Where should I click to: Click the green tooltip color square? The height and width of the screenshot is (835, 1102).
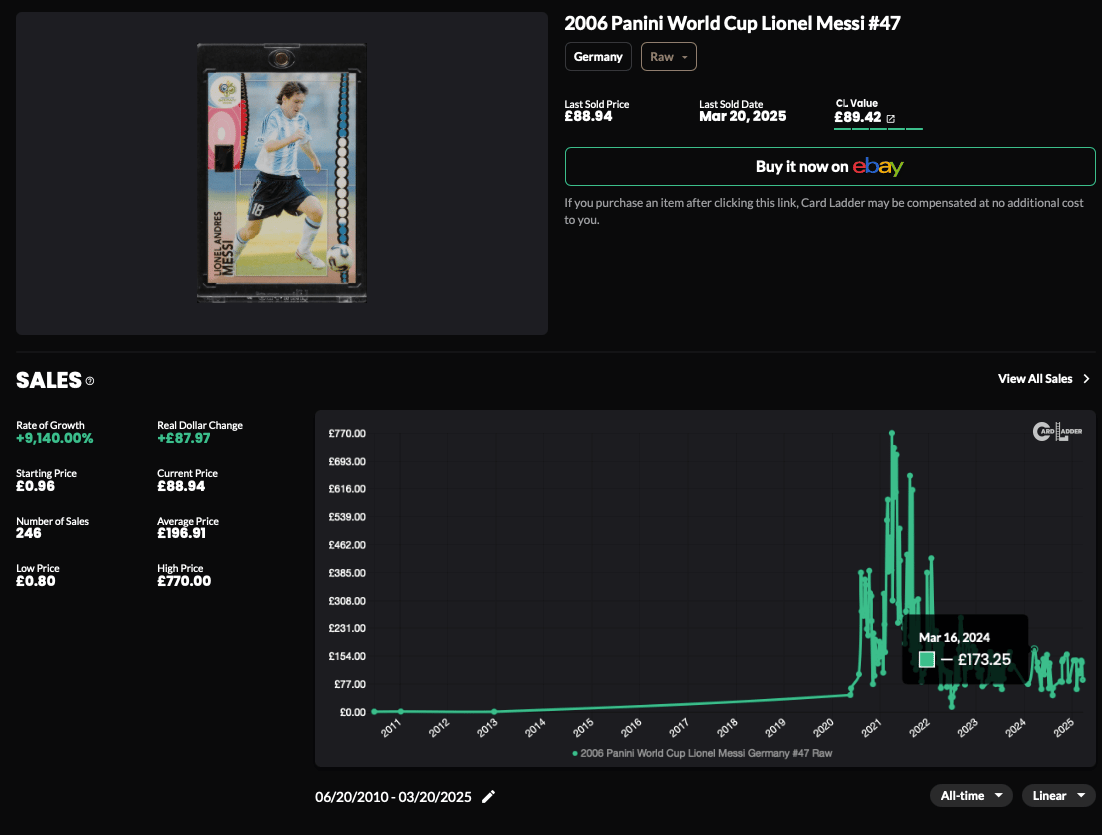[x=927, y=659]
